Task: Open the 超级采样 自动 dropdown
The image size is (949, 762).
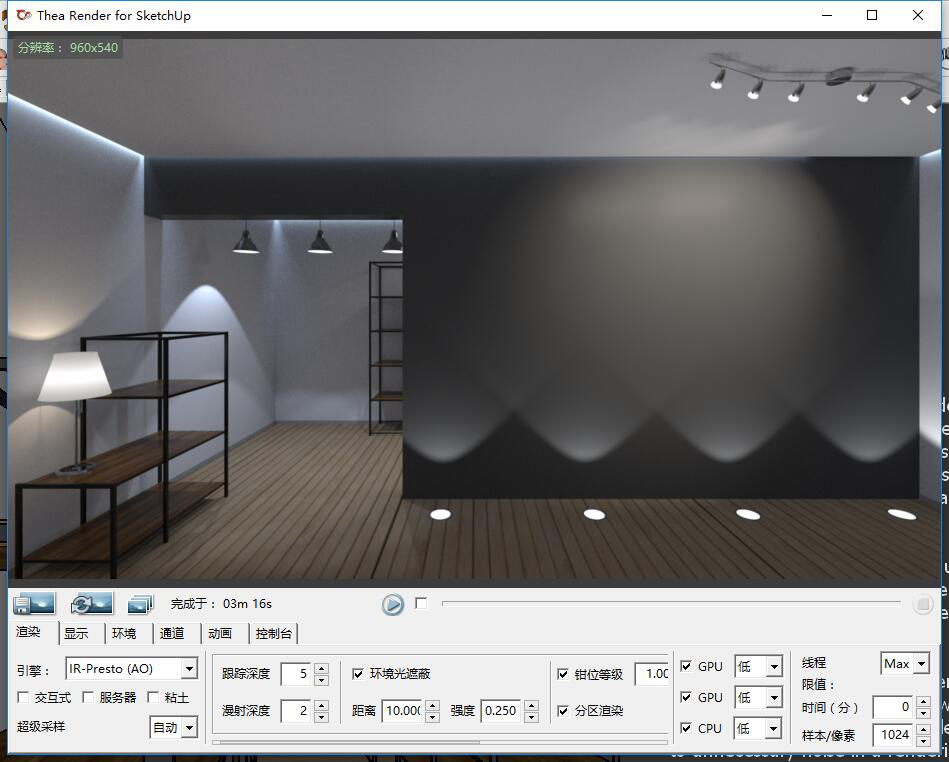Action: pyautogui.click(x=174, y=727)
